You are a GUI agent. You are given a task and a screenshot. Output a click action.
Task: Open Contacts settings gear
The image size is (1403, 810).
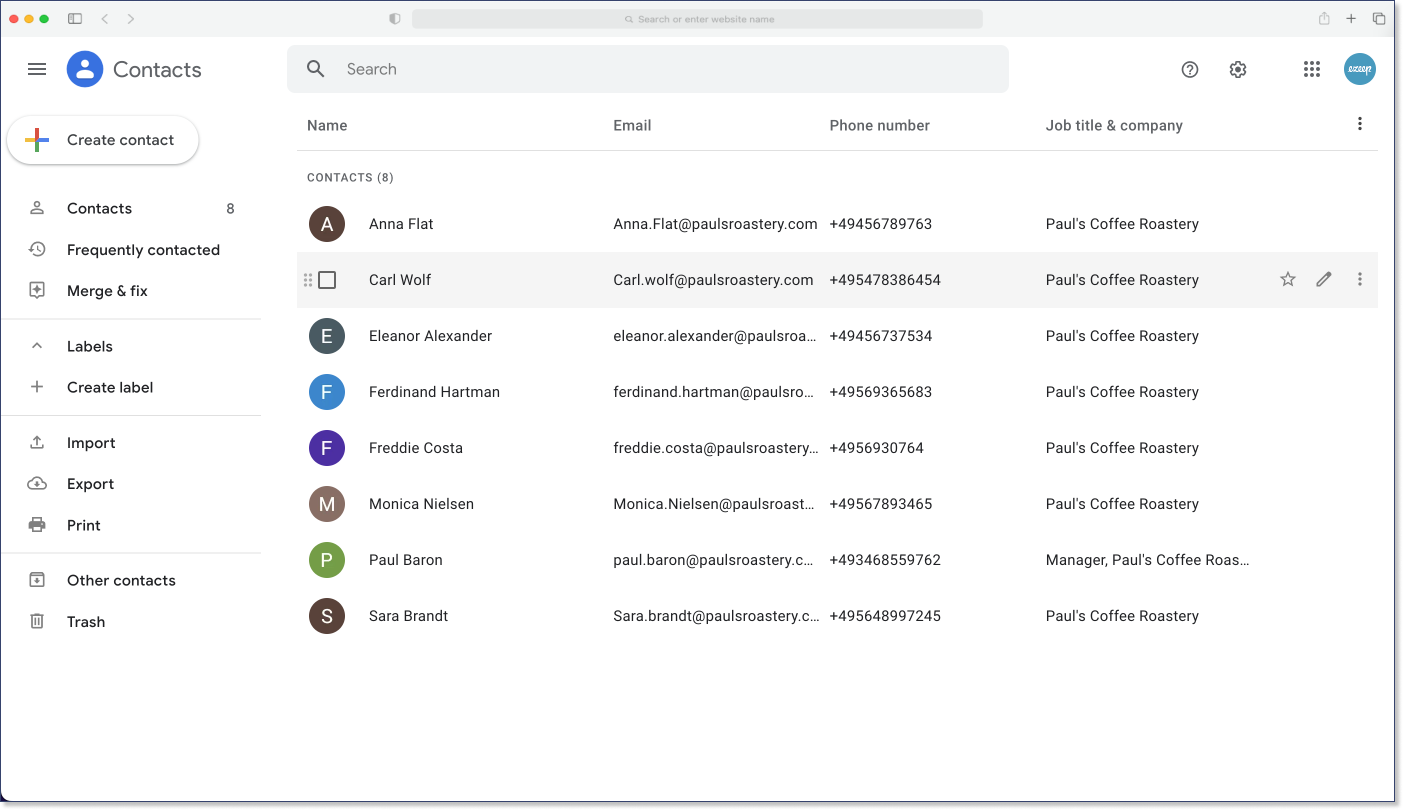pos(1237,69)
